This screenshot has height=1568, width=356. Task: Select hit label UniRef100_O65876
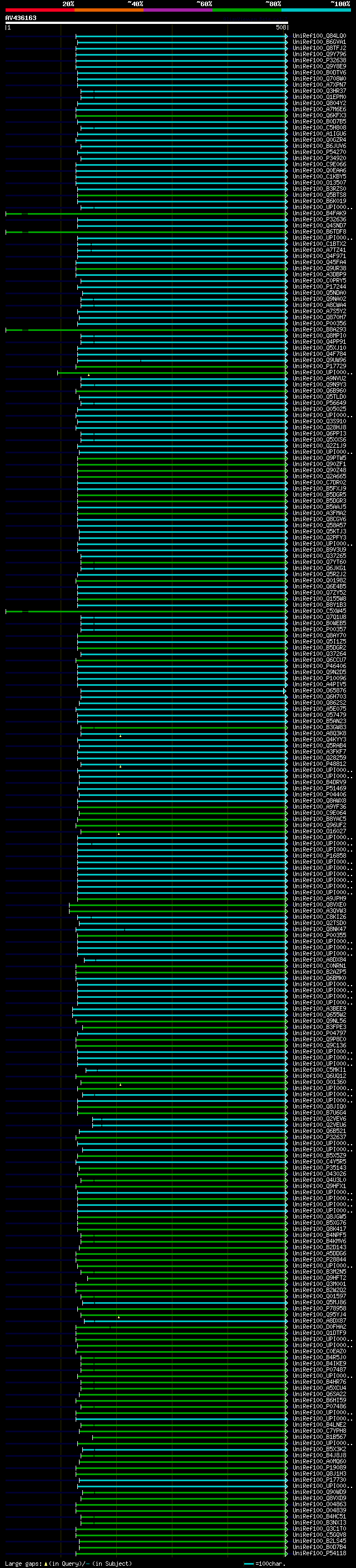319,691
